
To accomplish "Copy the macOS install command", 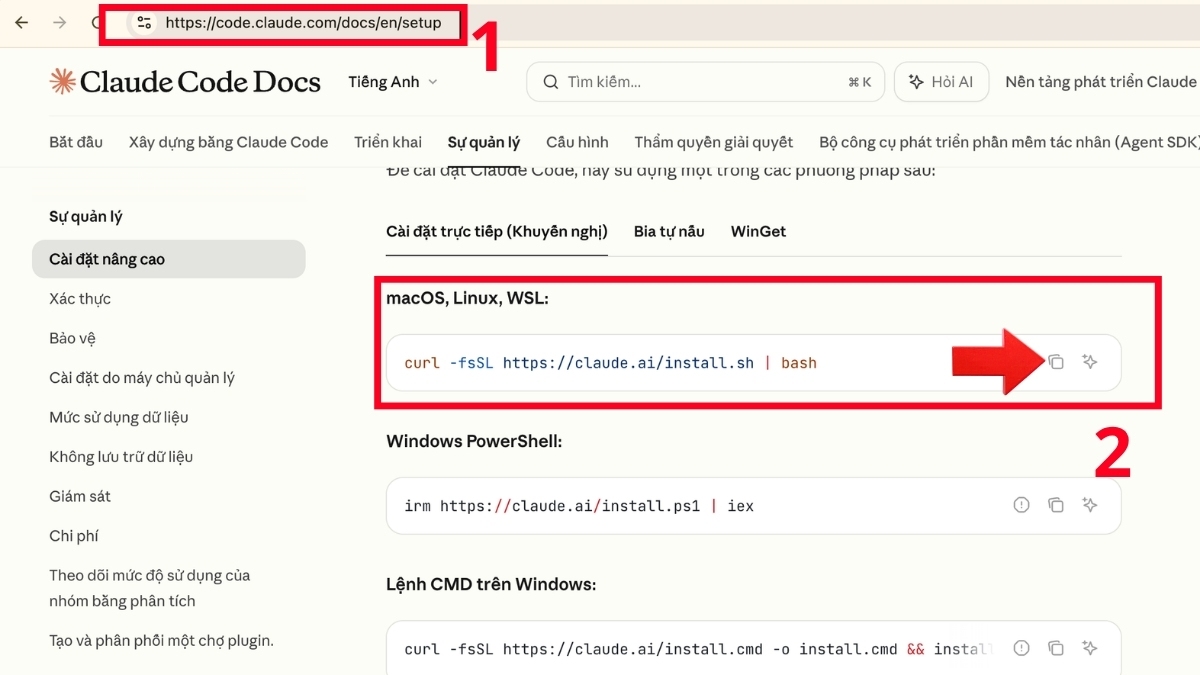I will tap(1057, 363).
